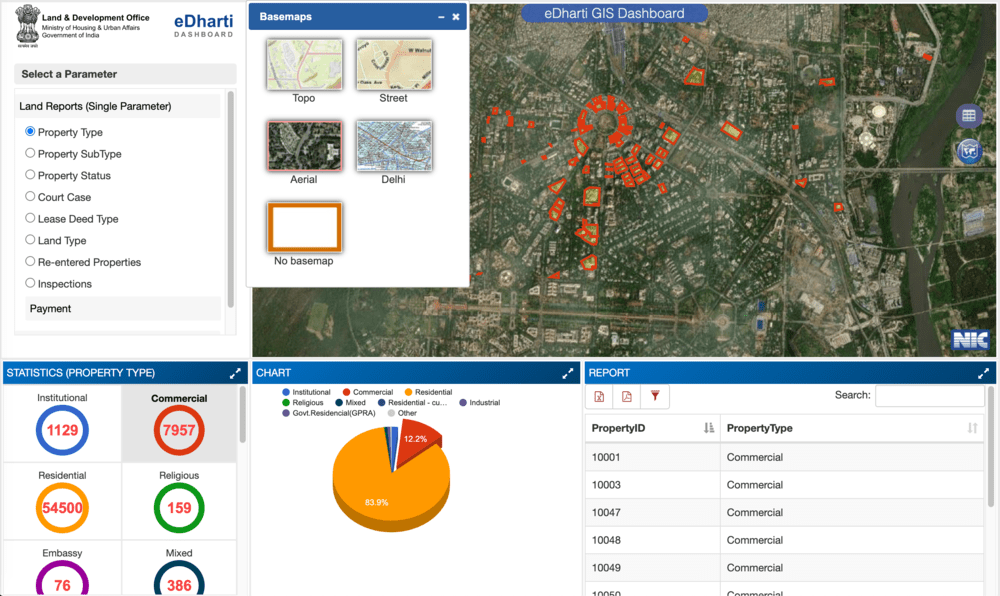
Task: Select the row with PropertyID 10049
Action: (784, 567)
